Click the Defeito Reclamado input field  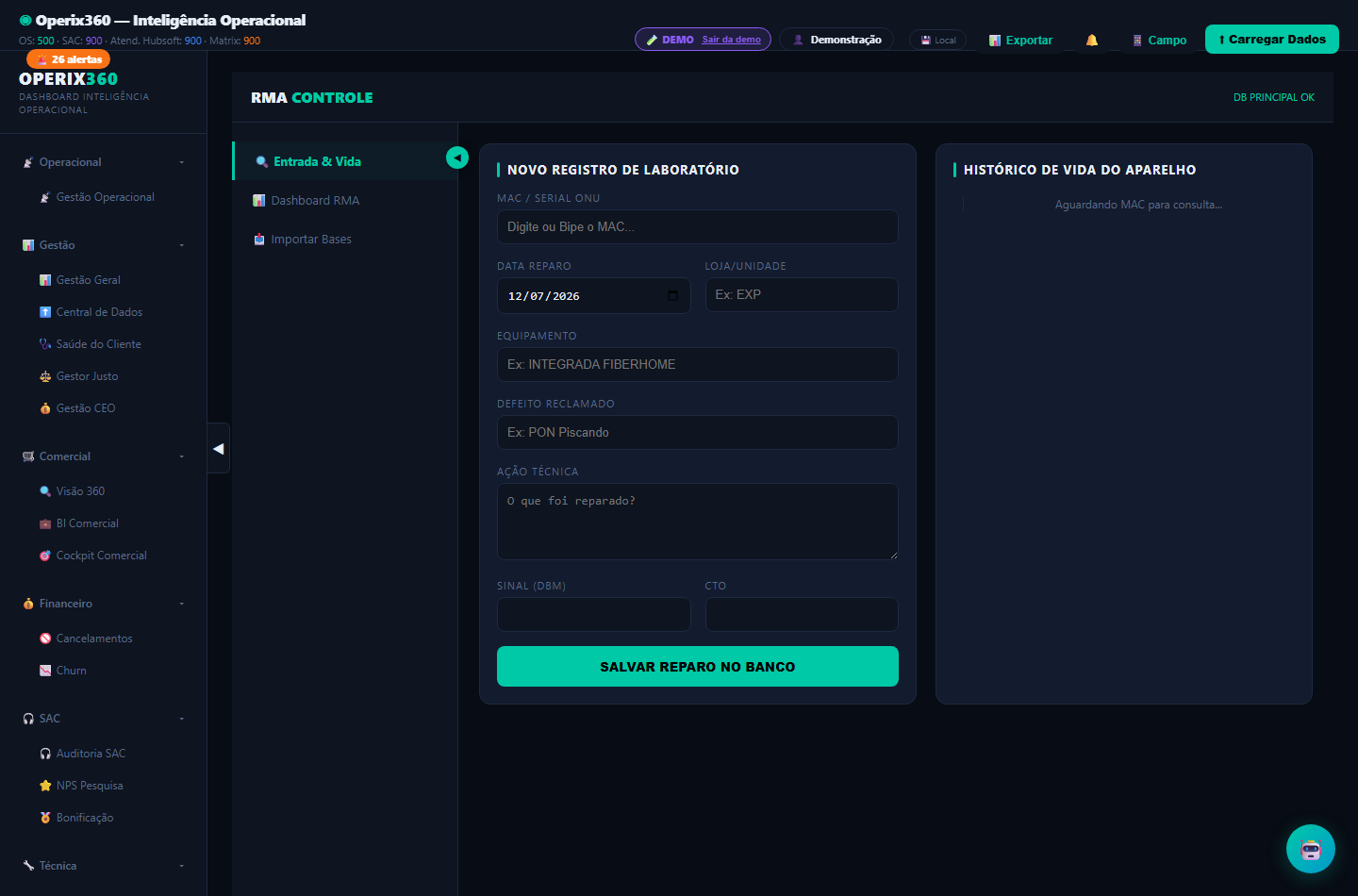pyautogui.click(x=698, y=432)
